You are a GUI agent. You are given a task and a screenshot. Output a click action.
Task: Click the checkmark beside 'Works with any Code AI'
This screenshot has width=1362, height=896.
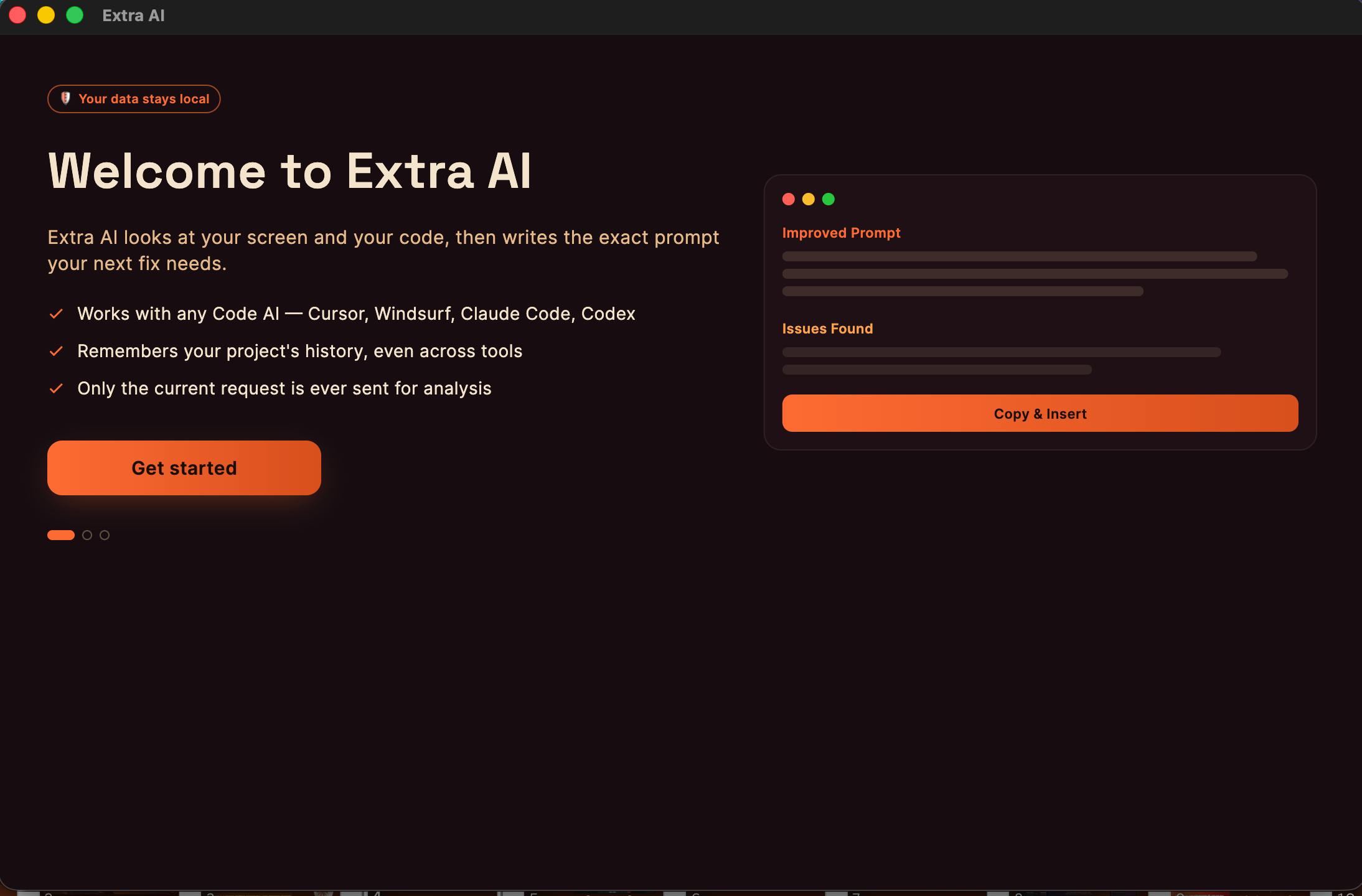tap(56, 314)
